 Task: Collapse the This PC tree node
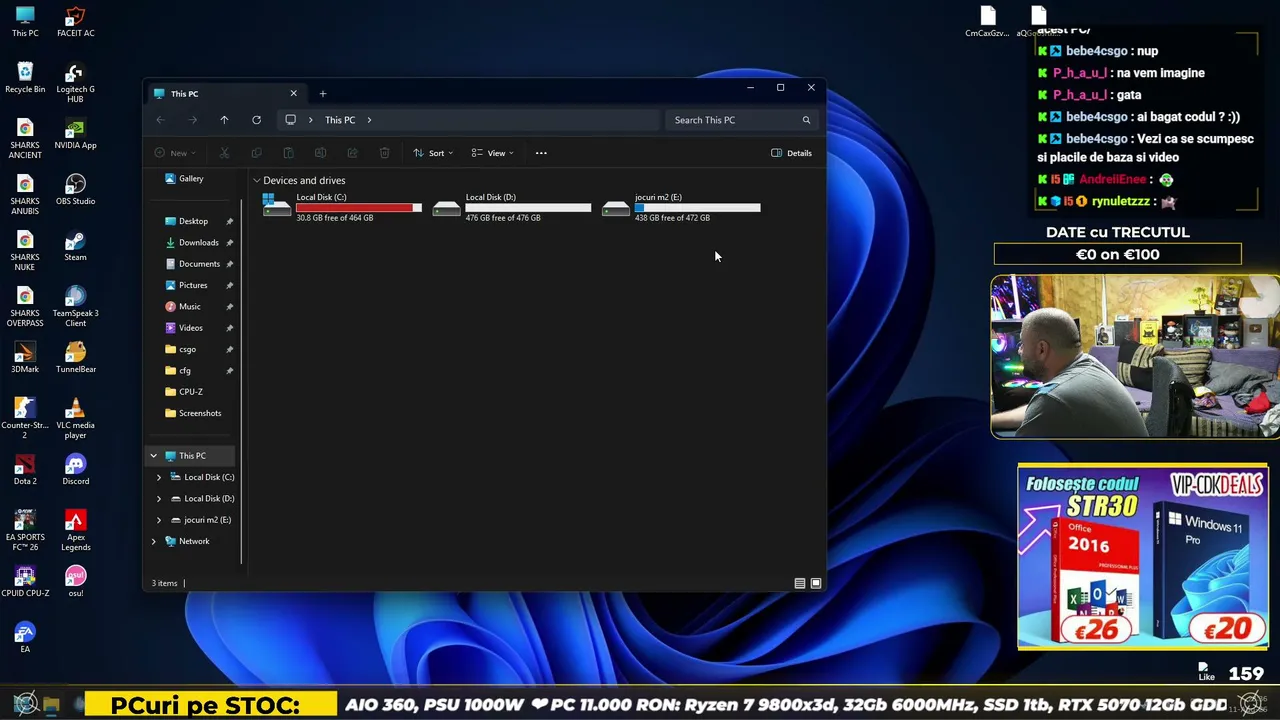[x=154, y=456]
